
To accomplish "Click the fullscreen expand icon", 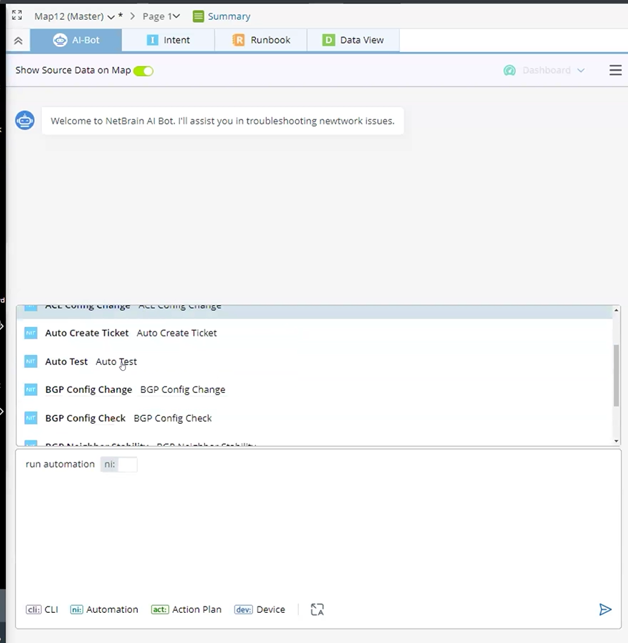I will coord(17,16).
